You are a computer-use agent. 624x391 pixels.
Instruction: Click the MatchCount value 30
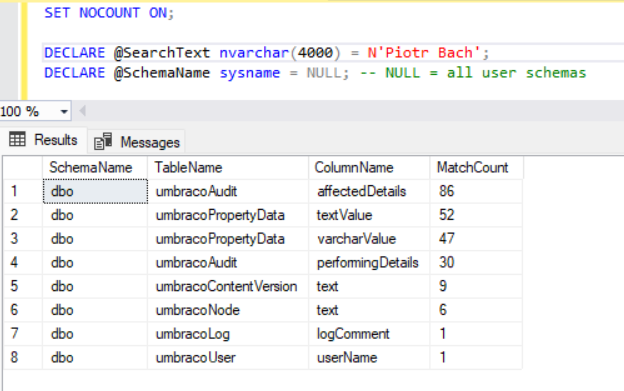[476, 263]
